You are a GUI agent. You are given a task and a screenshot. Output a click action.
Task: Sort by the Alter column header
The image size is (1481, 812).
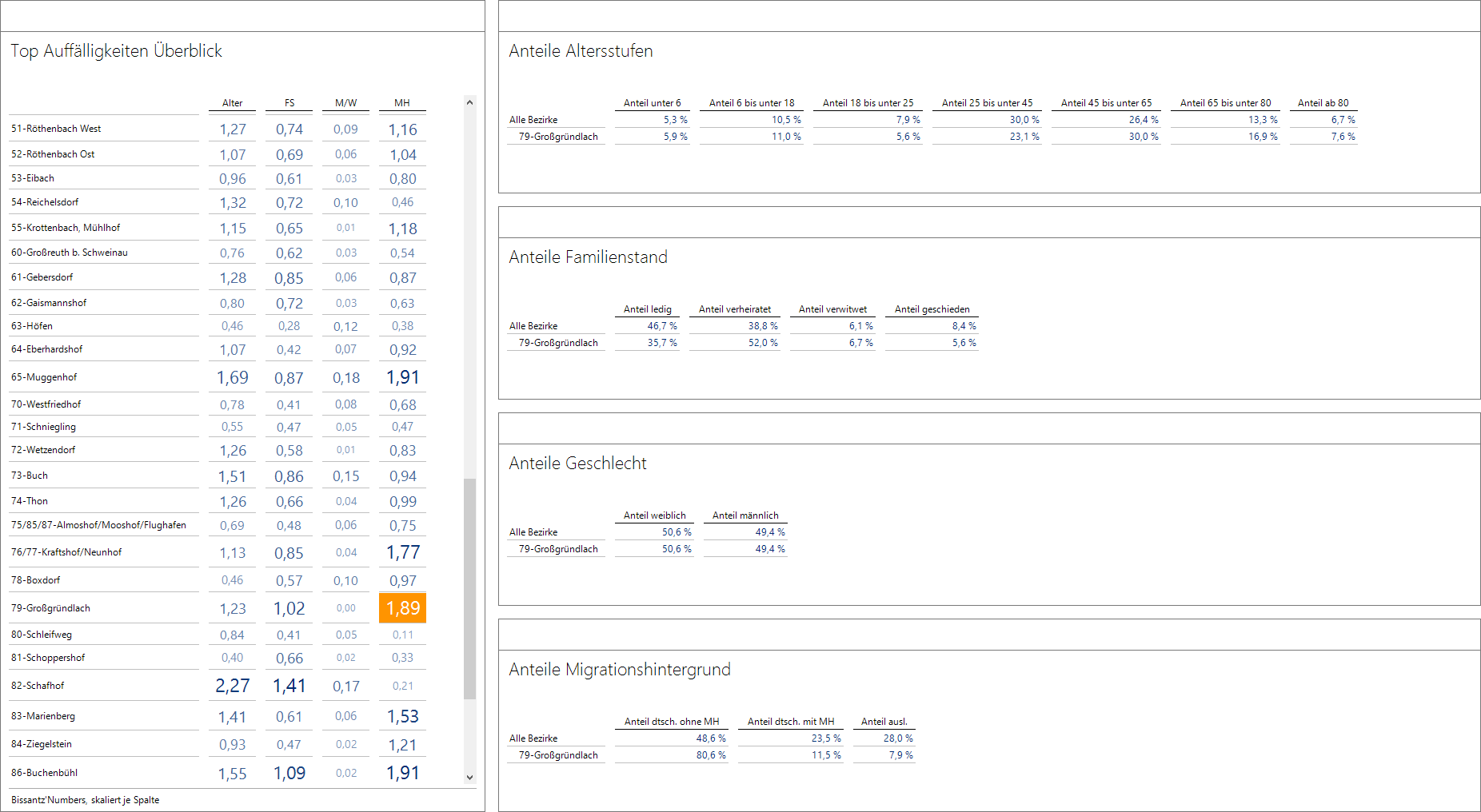pos(232,103)
